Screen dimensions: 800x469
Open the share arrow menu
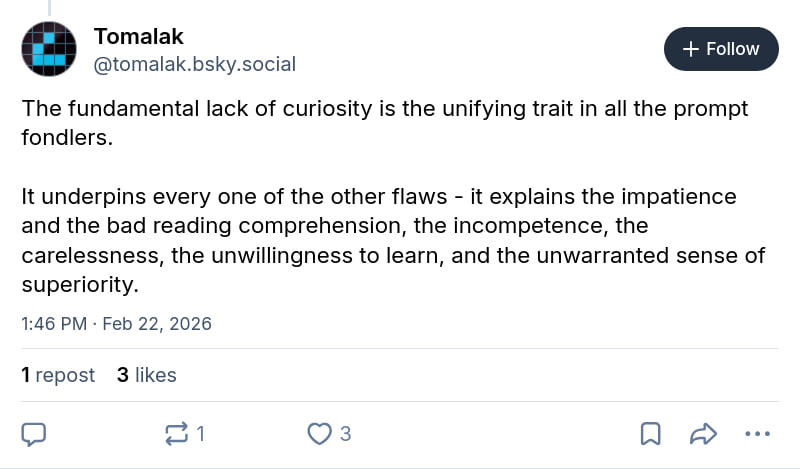(x=704, y=433)
